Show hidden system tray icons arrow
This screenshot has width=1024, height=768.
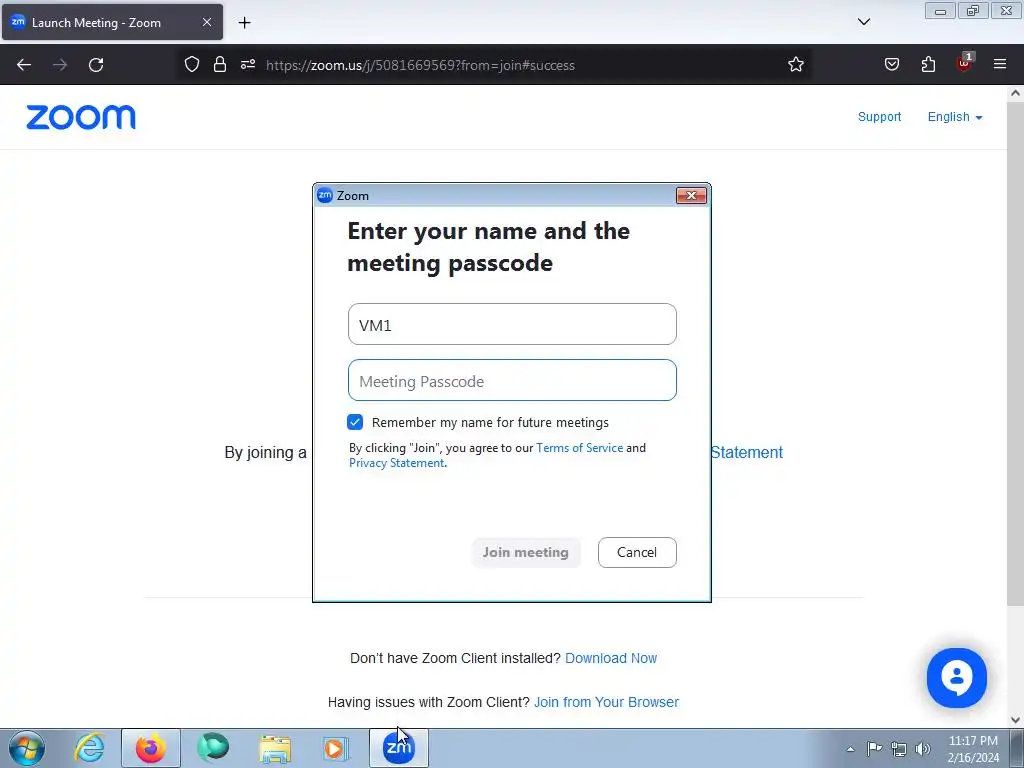pos(850,749)
